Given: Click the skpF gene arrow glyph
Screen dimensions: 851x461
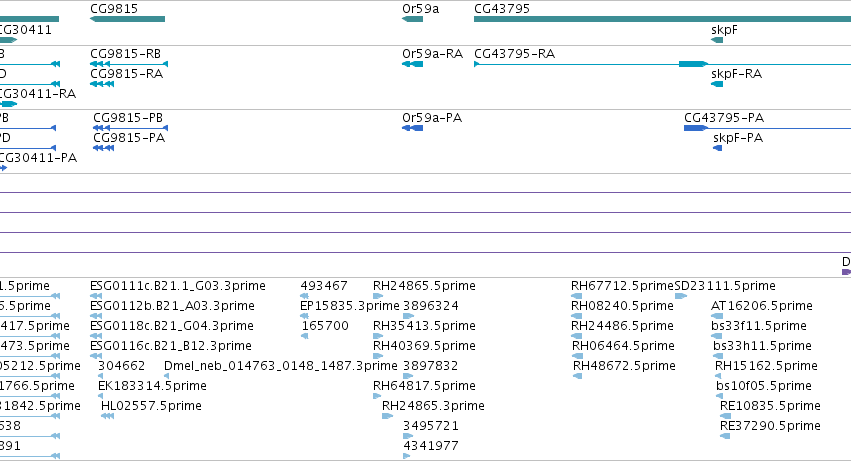Looking at the screenshot, I should (717, 40).
